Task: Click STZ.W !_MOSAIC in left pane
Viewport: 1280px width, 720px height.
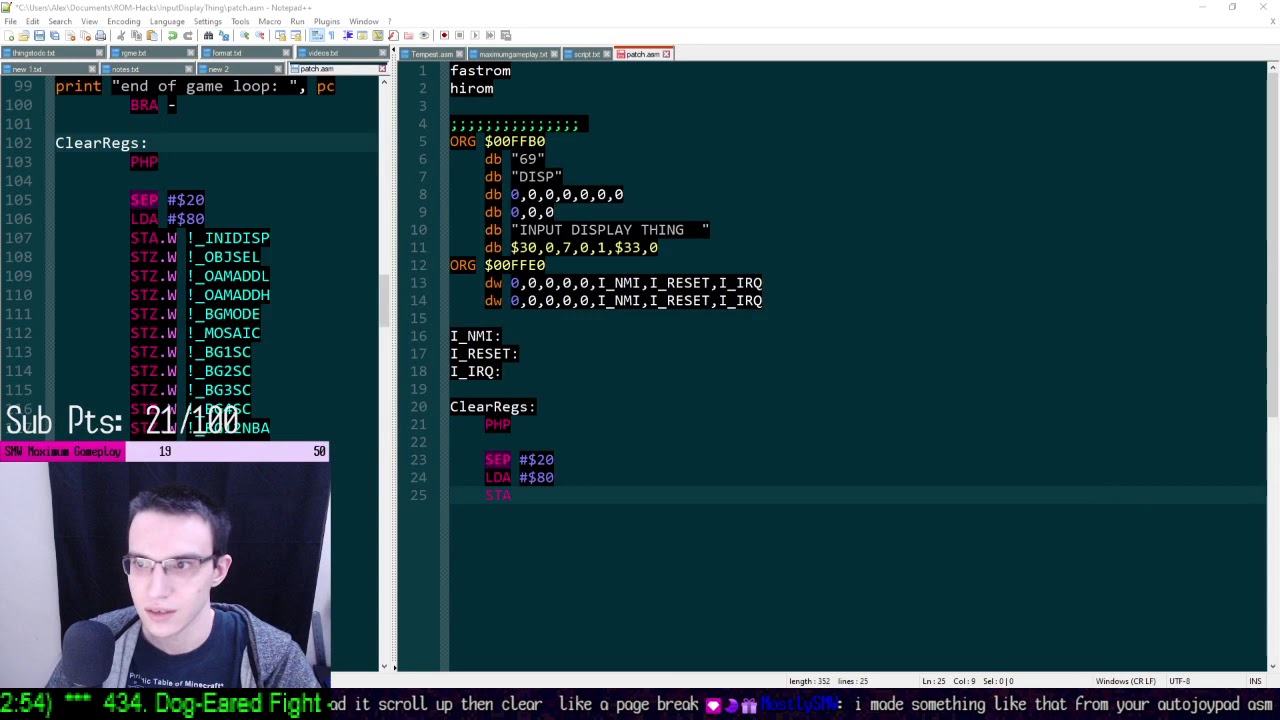Action: 195,333
